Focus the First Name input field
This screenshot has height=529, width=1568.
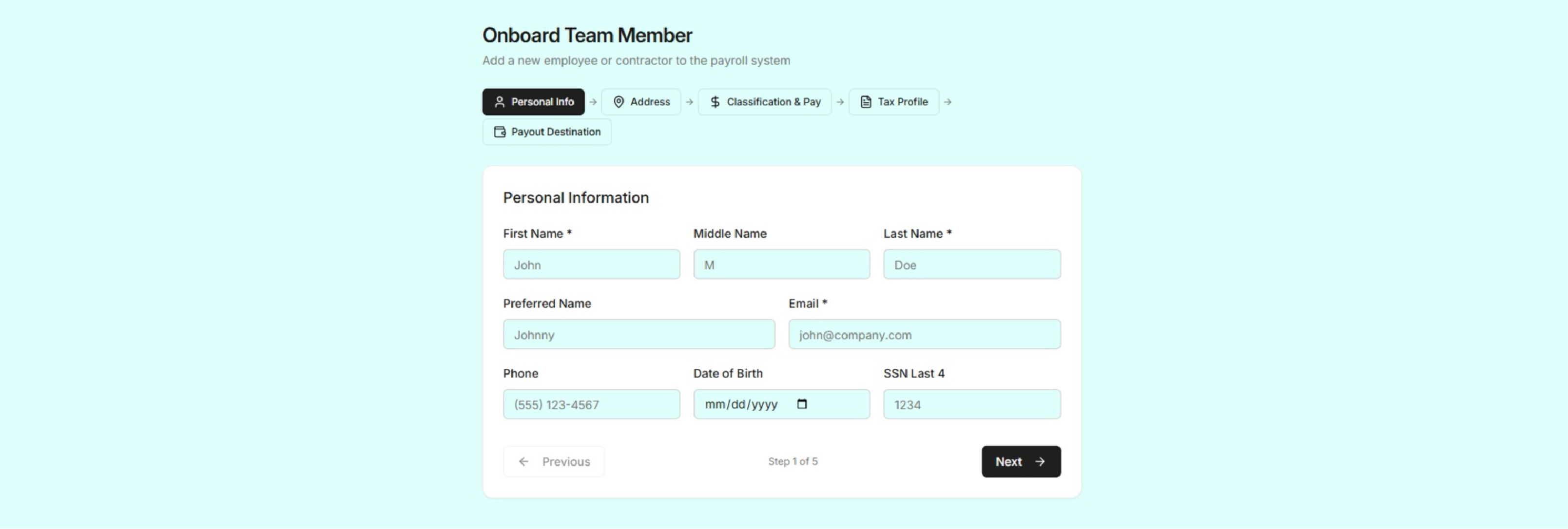pos(591,265)
